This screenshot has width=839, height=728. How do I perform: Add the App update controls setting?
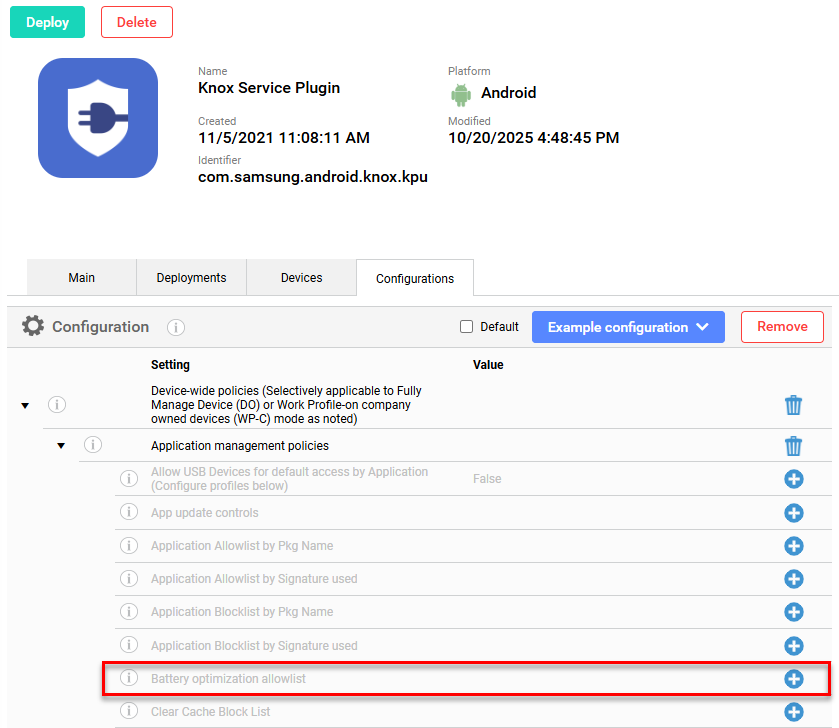coord(794,513)
